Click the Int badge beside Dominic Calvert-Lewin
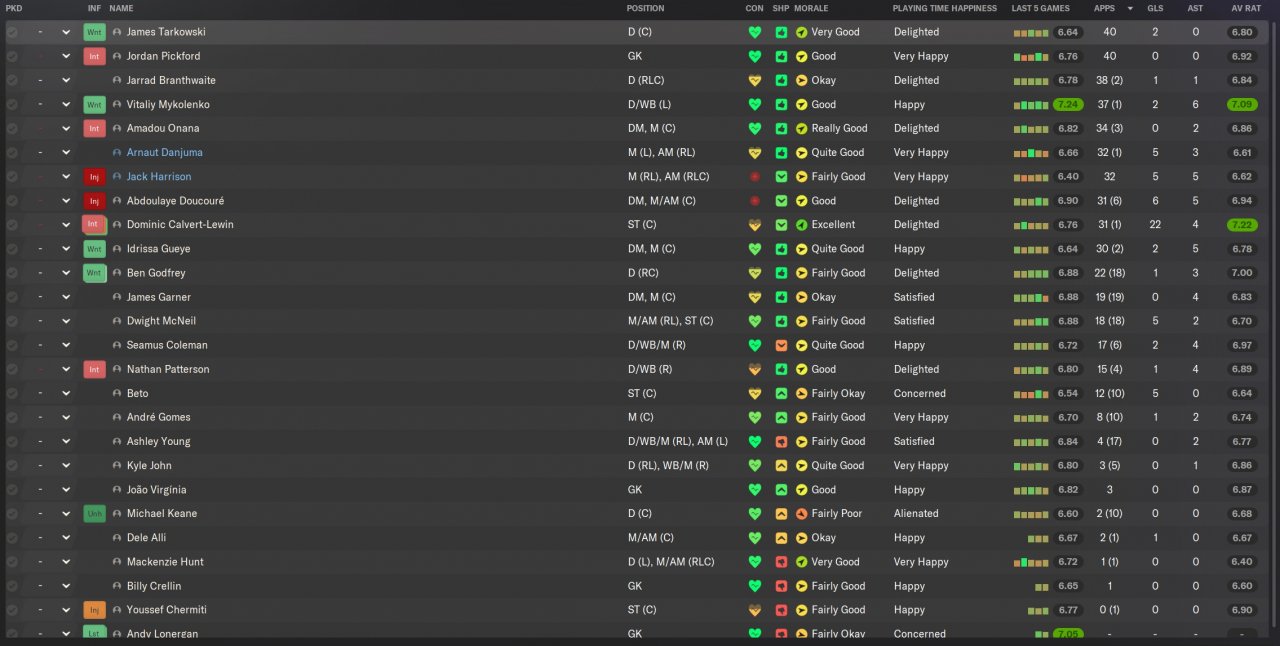This screenshot has height=646, width=1280. [x=94, y=225]
